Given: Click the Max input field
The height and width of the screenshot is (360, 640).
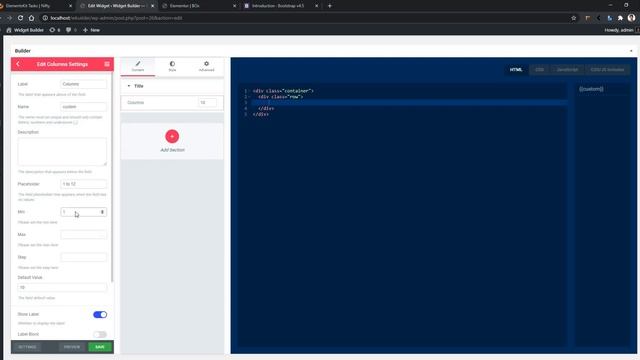Looking at the screenshot, I should [x=84, y=235].
